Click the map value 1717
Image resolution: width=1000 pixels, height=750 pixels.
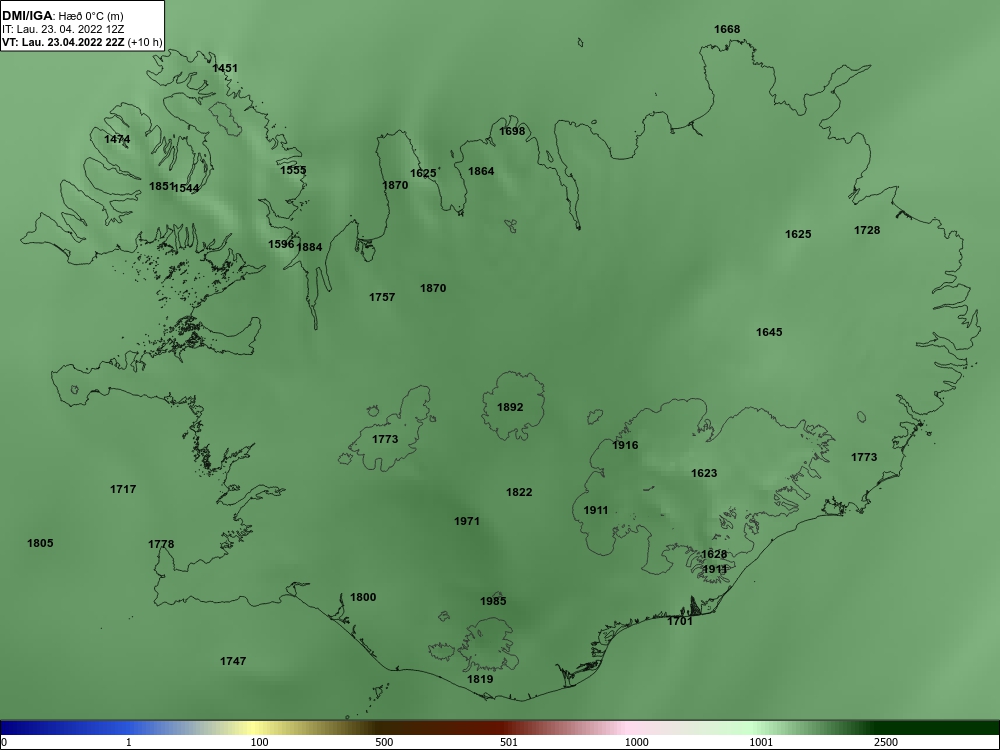point(123,489)
